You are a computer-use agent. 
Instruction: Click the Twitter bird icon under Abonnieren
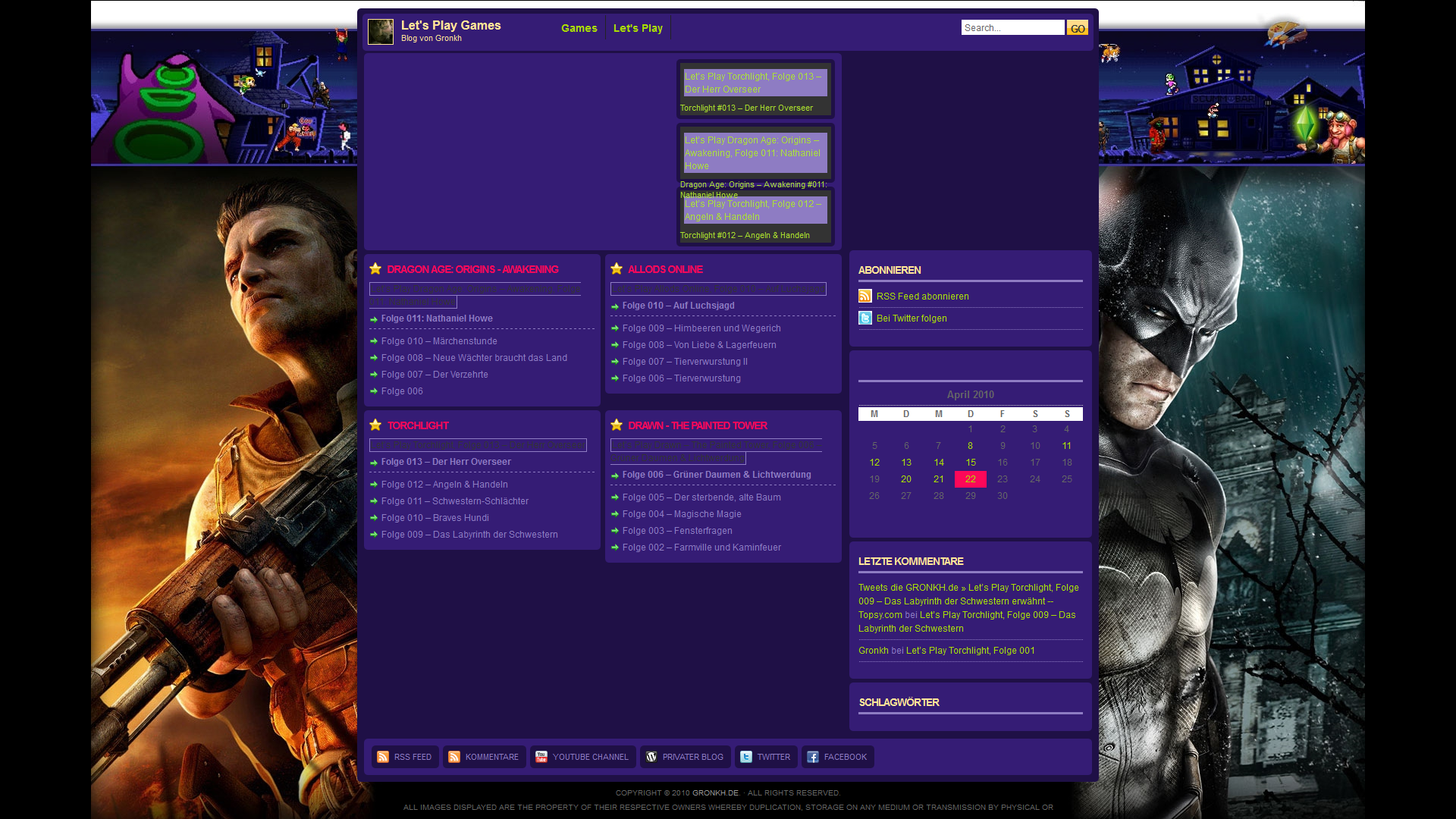coord(865,318)
